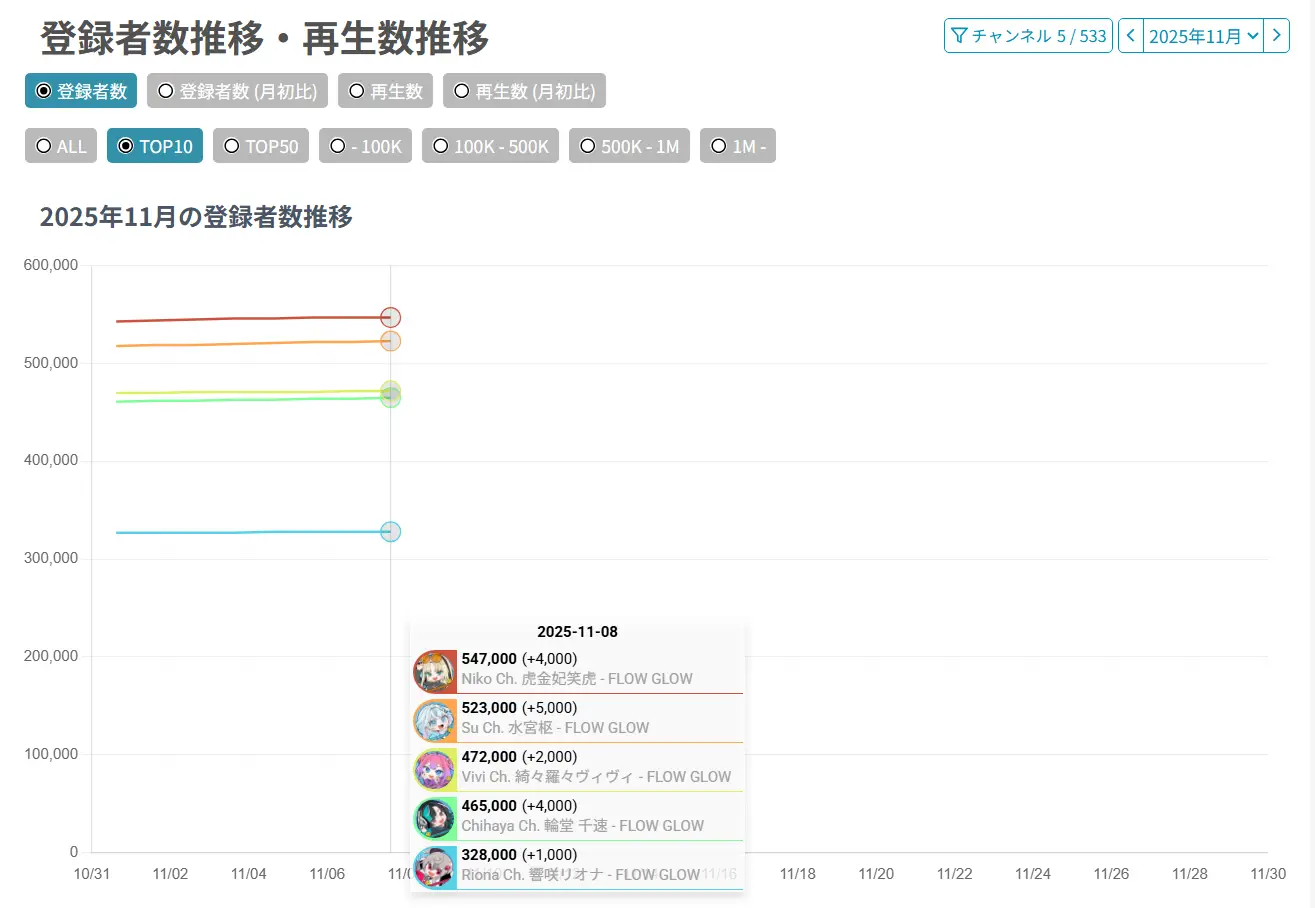Click Niko Ch. avatar in tooltip

(x=434, y=671)
